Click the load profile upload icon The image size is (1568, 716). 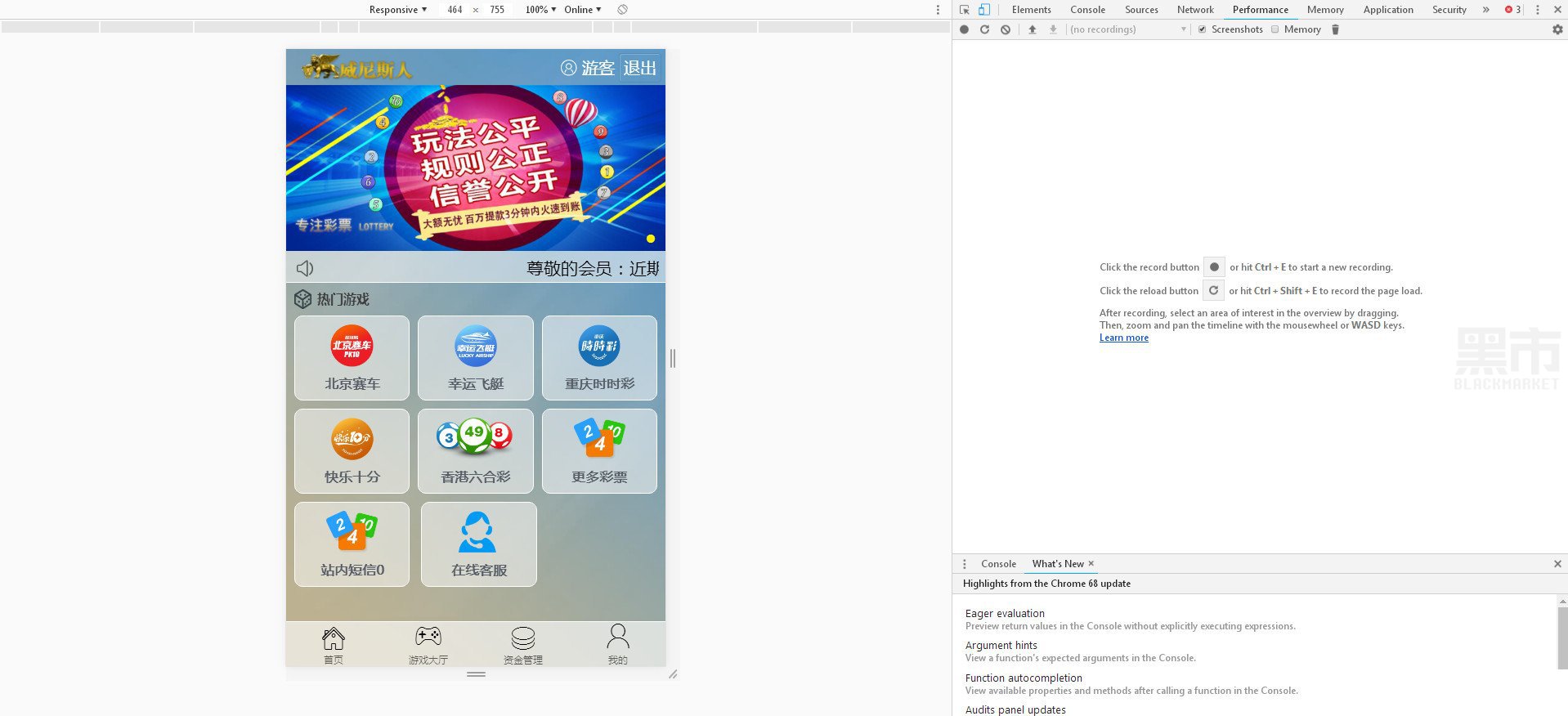tap(1033, 29)
